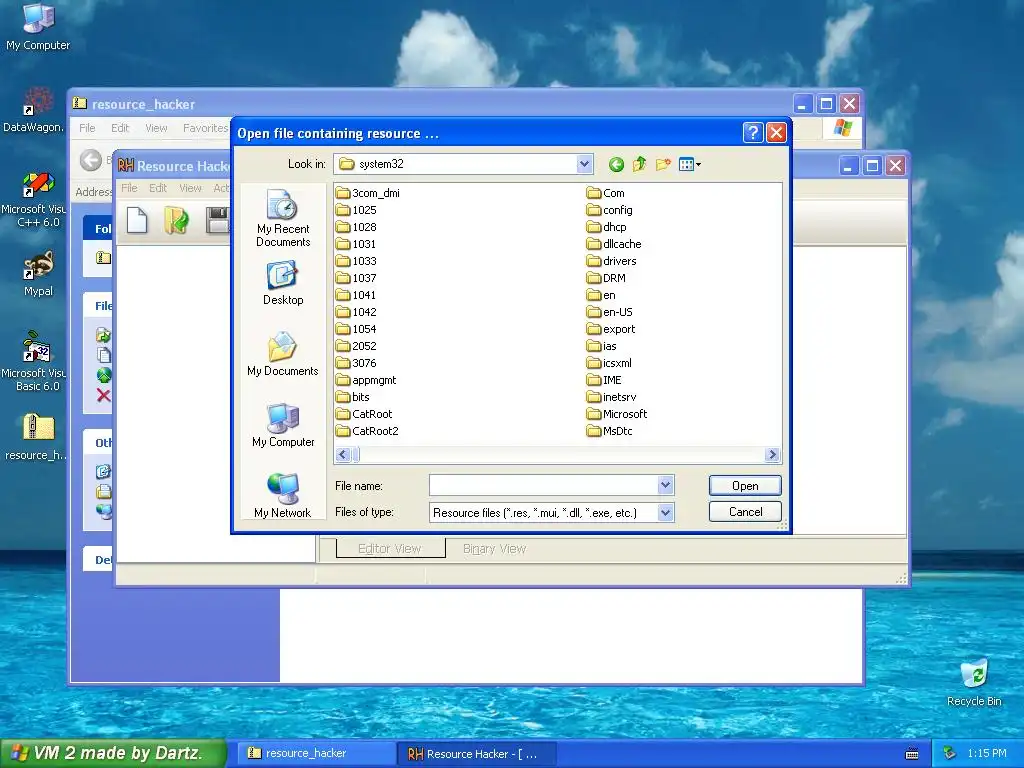Click the dialog Help question mark button

[752, 133]
